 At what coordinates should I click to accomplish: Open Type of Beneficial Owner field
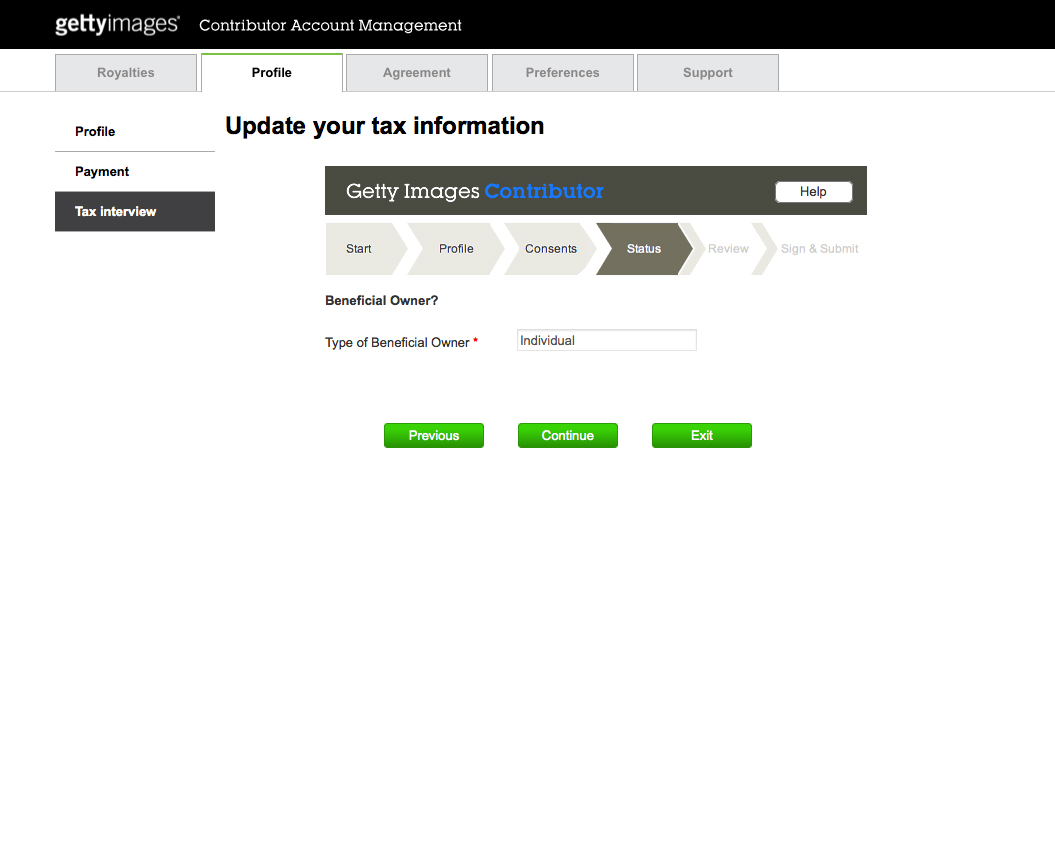[607, 340]
